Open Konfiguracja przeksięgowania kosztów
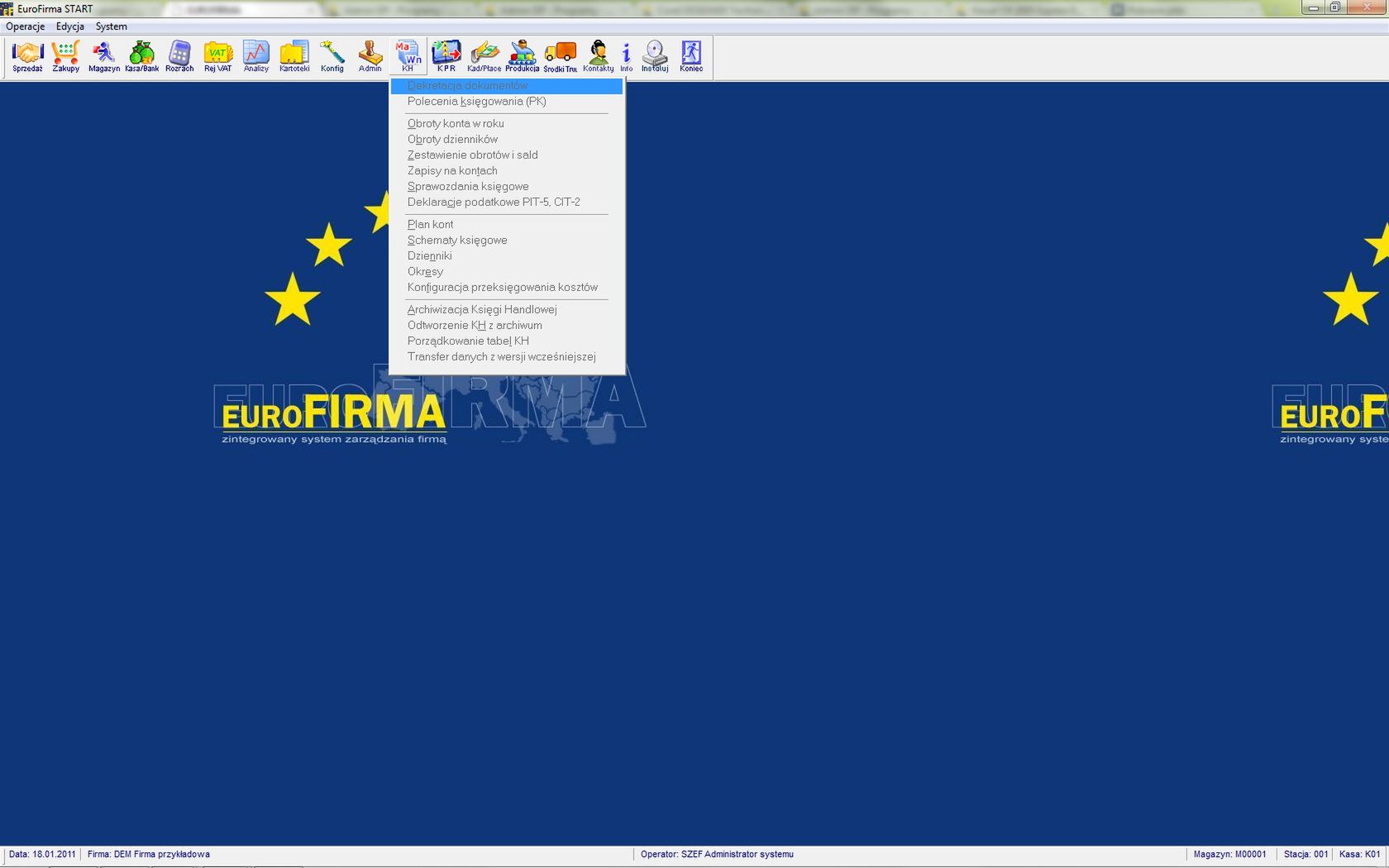The height and width of the screenshot is (868, 1389). click(507, 288)
